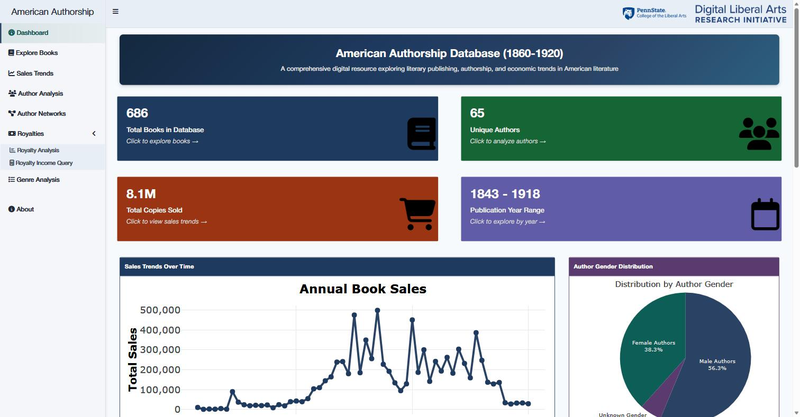Click the 300,000 y-axis label
Image resolution: width=800 pixels, height=417 pixels.
[160, 350]
